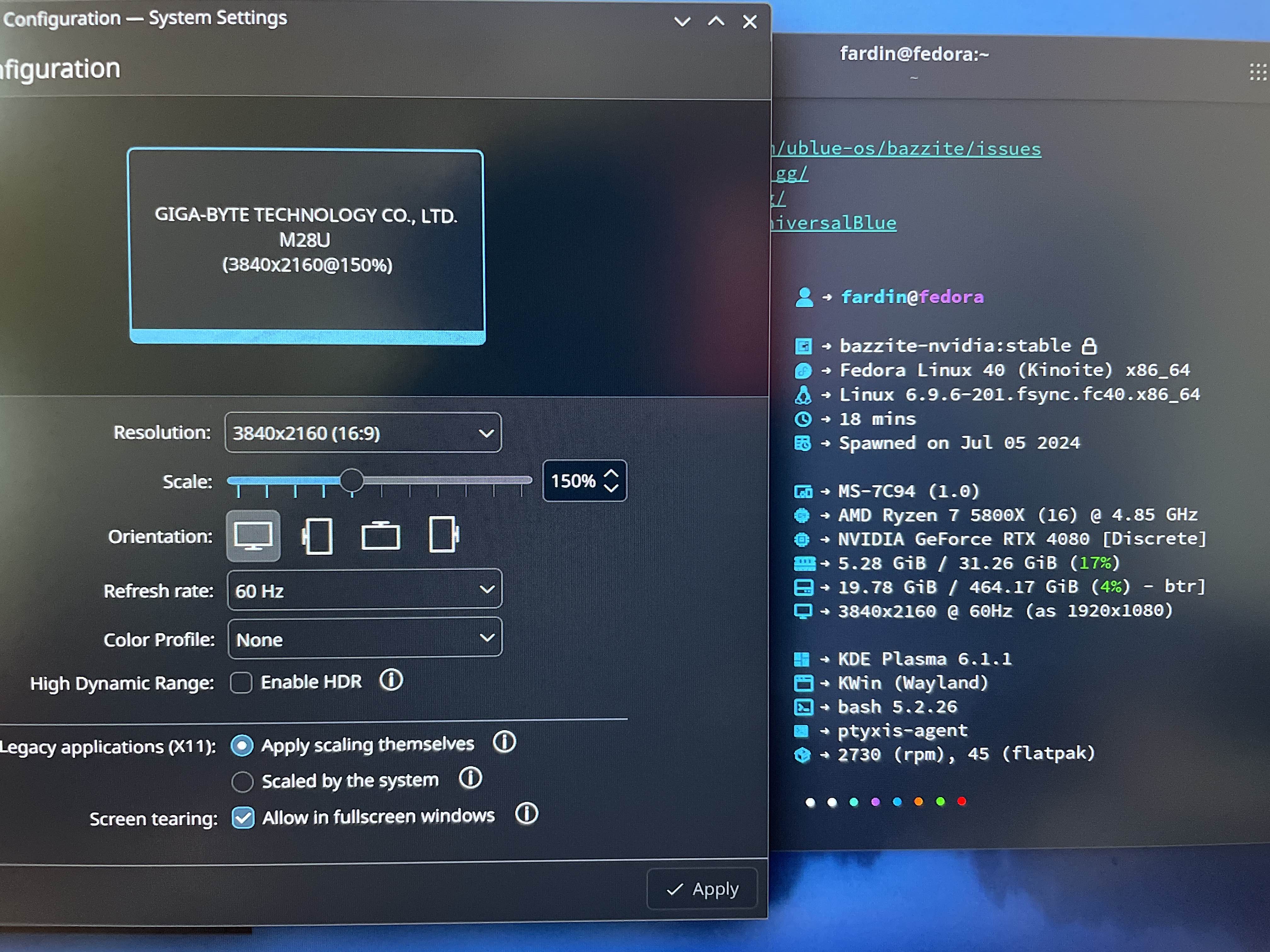Viewport: 1270px width, 952px height.
Task: Click info icon for Allow in fullscreen windows
Action: click(526, 814)
